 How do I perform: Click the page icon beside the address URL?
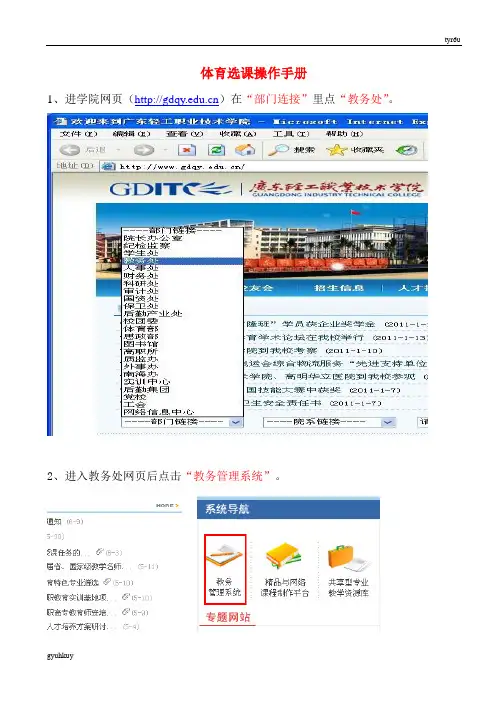108,167
